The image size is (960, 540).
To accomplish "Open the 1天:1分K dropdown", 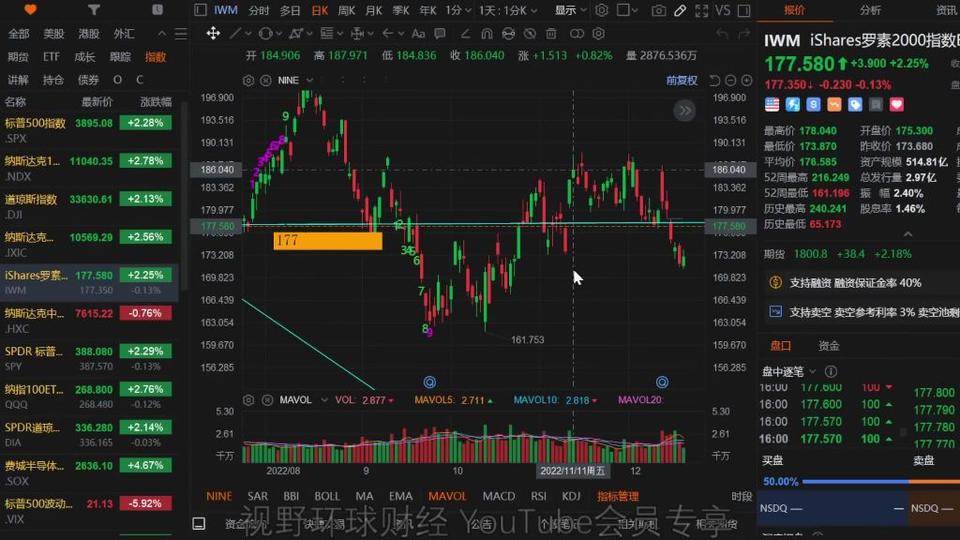I will 508,10.
